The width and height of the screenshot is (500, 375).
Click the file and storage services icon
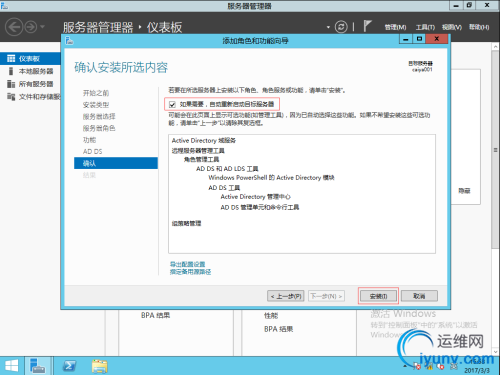click(x=11, y=97)
